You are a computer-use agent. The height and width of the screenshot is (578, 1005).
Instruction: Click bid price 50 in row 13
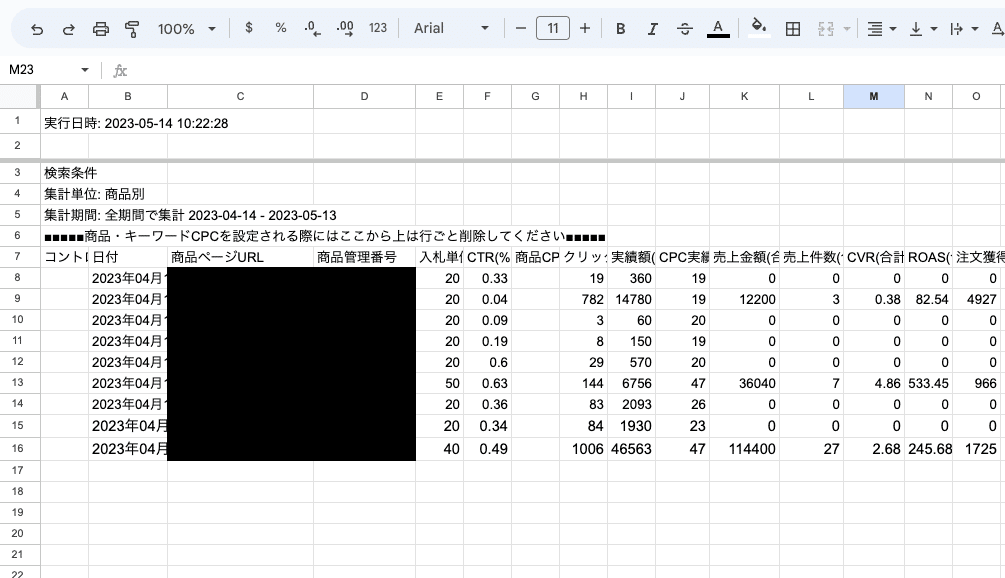pos(439,383)
